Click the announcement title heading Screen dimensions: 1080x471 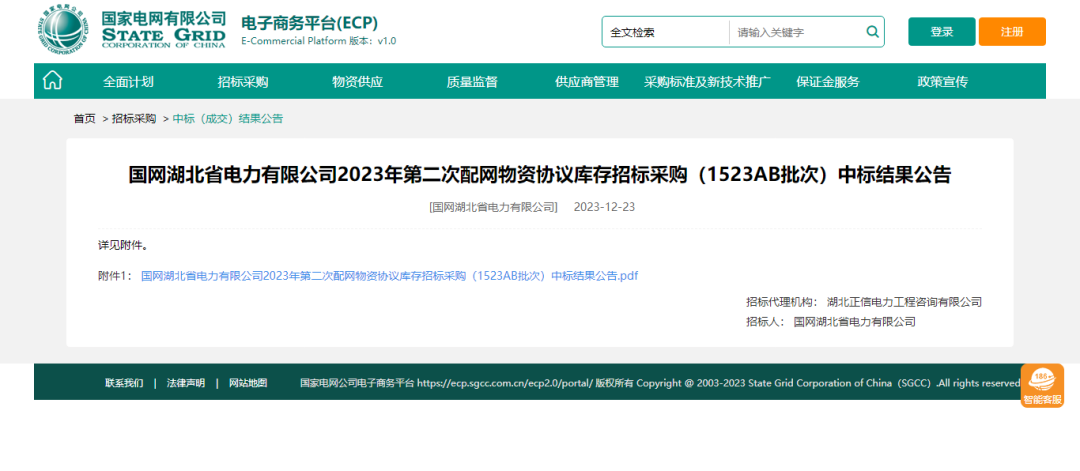[x=539, y=175]
